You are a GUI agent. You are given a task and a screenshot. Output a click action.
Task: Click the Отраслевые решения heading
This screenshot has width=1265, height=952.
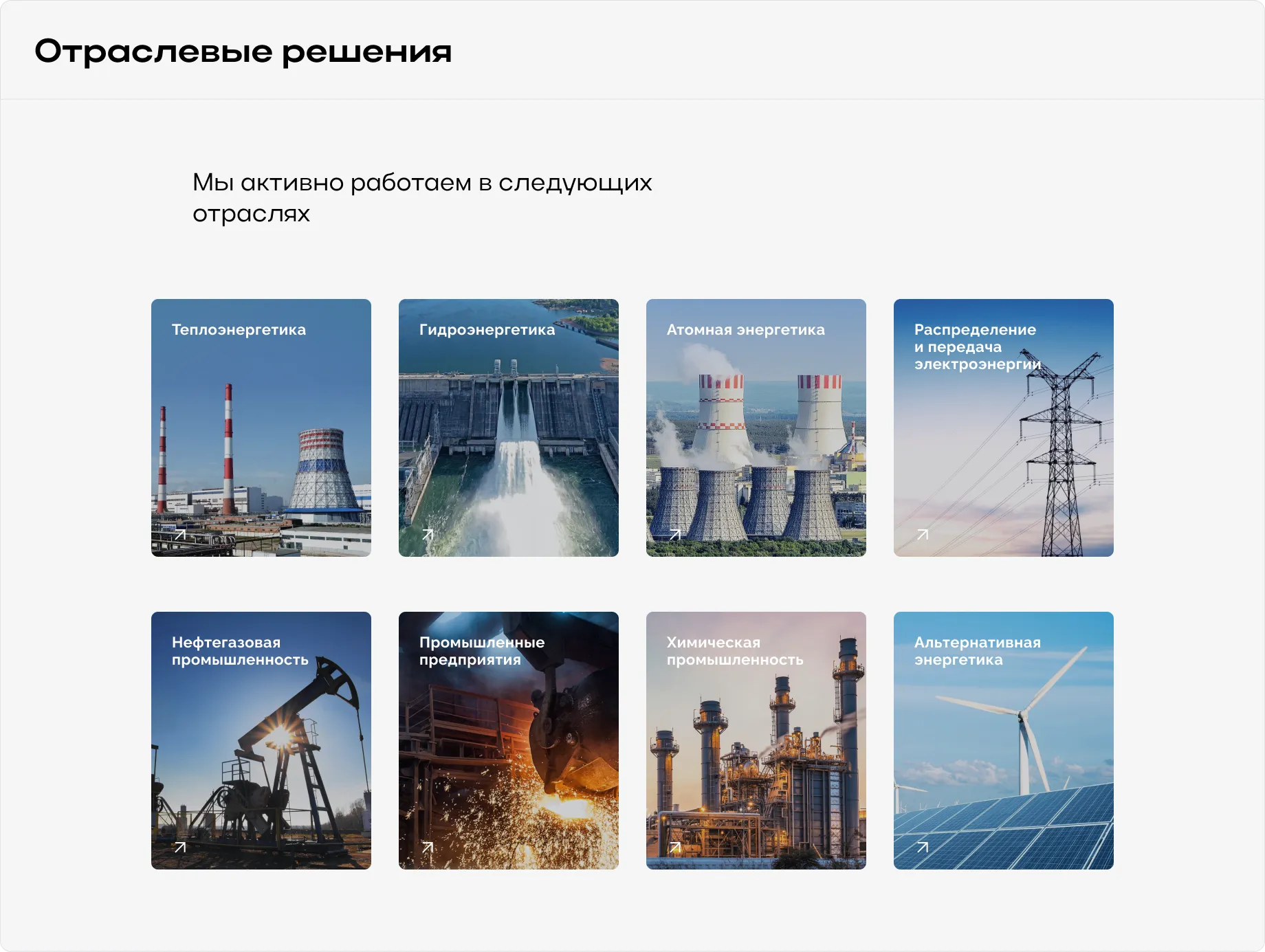(244, 50)
